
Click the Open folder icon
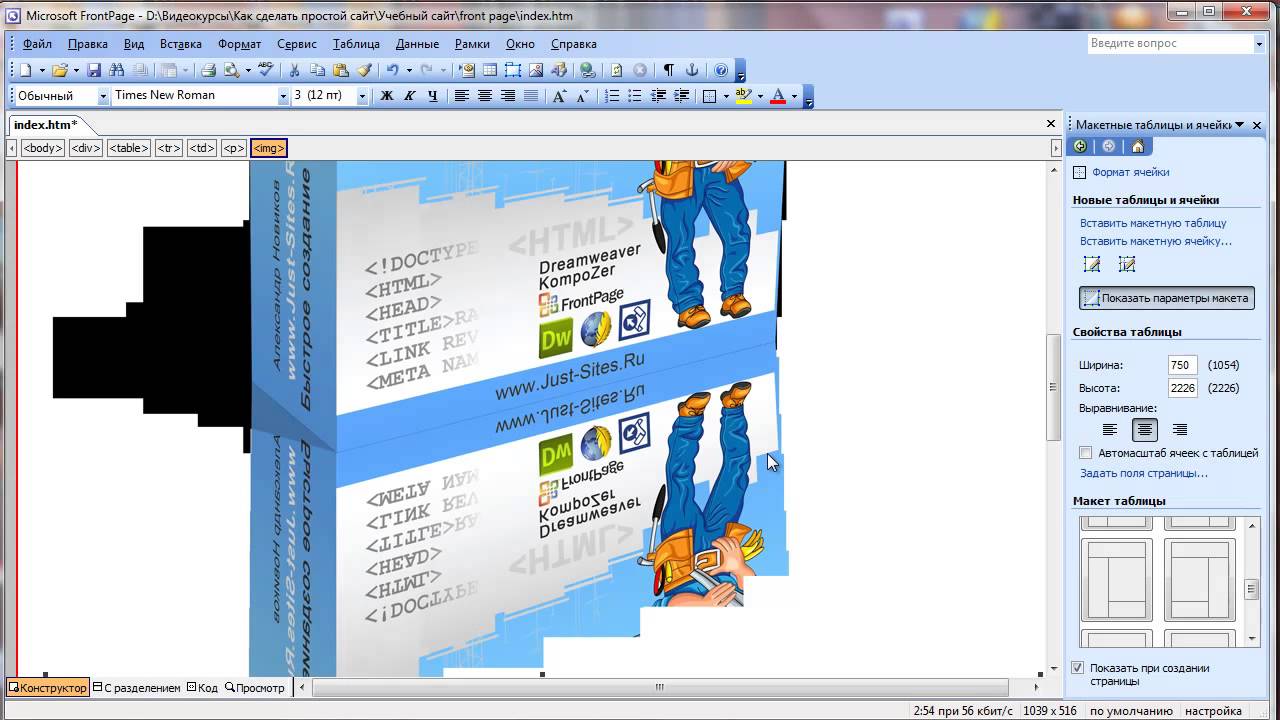tap(60, 70)
